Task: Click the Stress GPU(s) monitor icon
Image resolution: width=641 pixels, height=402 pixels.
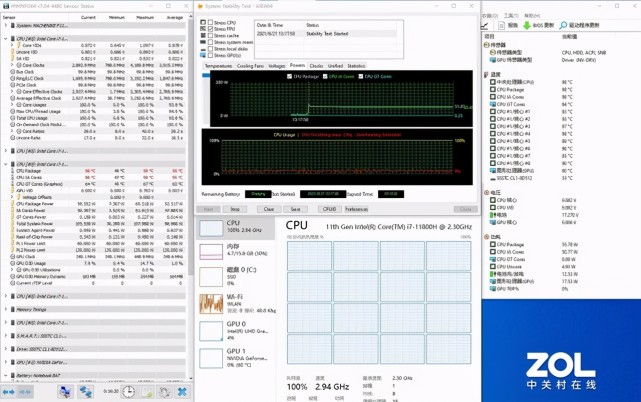Action: point(203,55)
